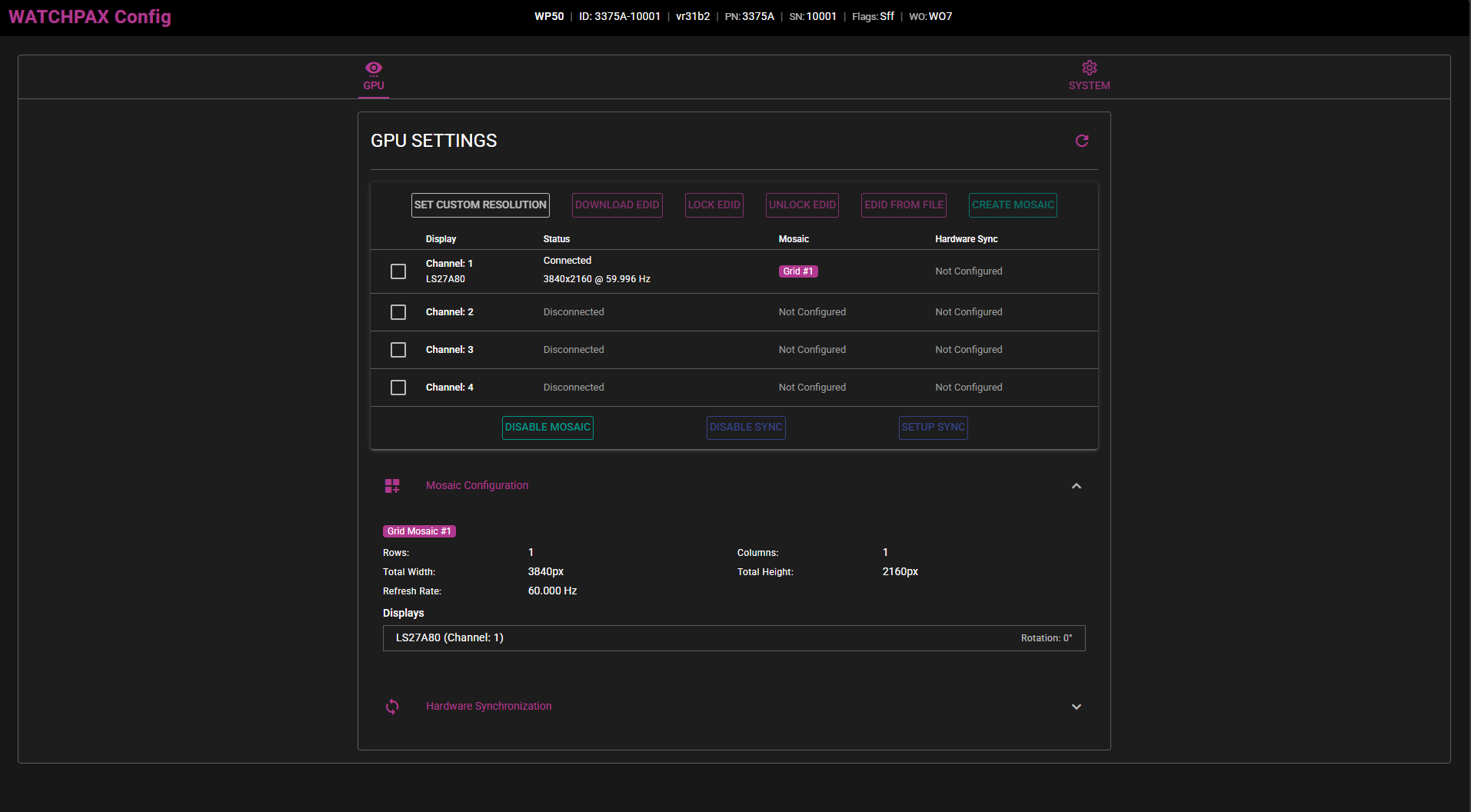The image size is (1471, 812).
Task: Click the Hardware Synchronization sync icon
Action: pos(392,706)
